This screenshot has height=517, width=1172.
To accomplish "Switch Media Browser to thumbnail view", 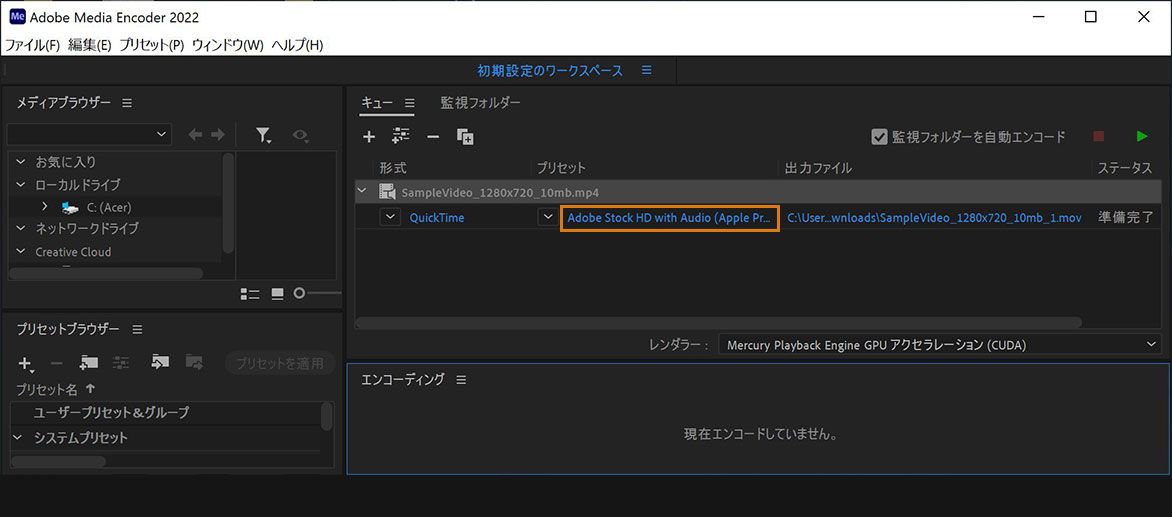I will click(277, 294).
